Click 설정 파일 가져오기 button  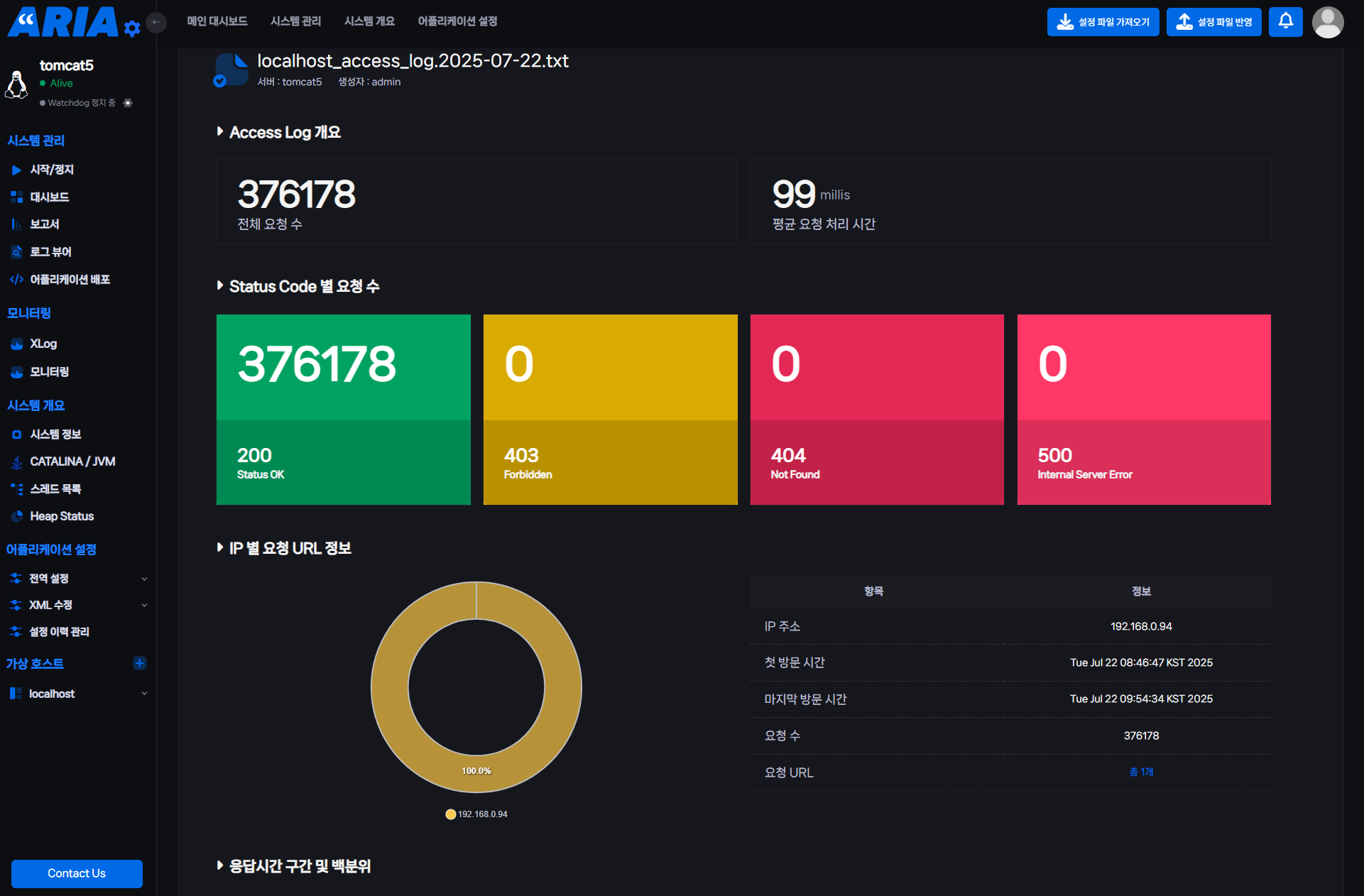[1103, 22]
